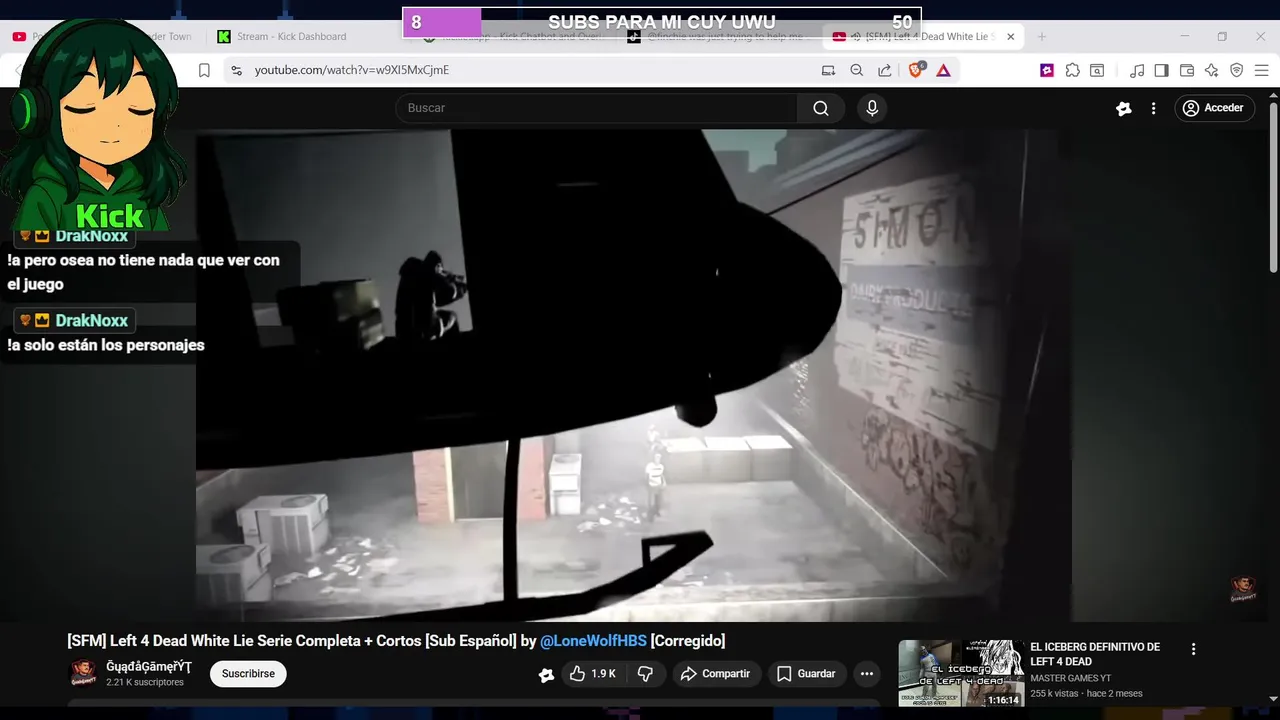1280x720 pixels.
Task: Open the @LoneWolfHBS channel link in title
Action: click(593, 641)
